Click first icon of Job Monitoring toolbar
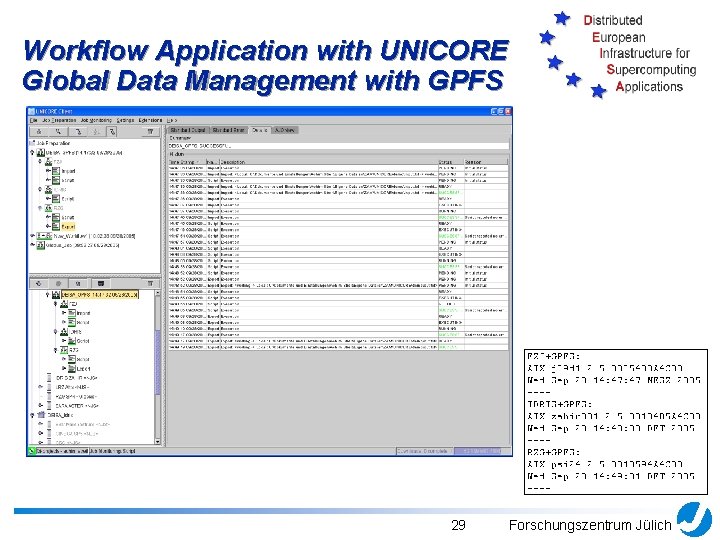This screenshot has height=540, width=720. (39, 284)
